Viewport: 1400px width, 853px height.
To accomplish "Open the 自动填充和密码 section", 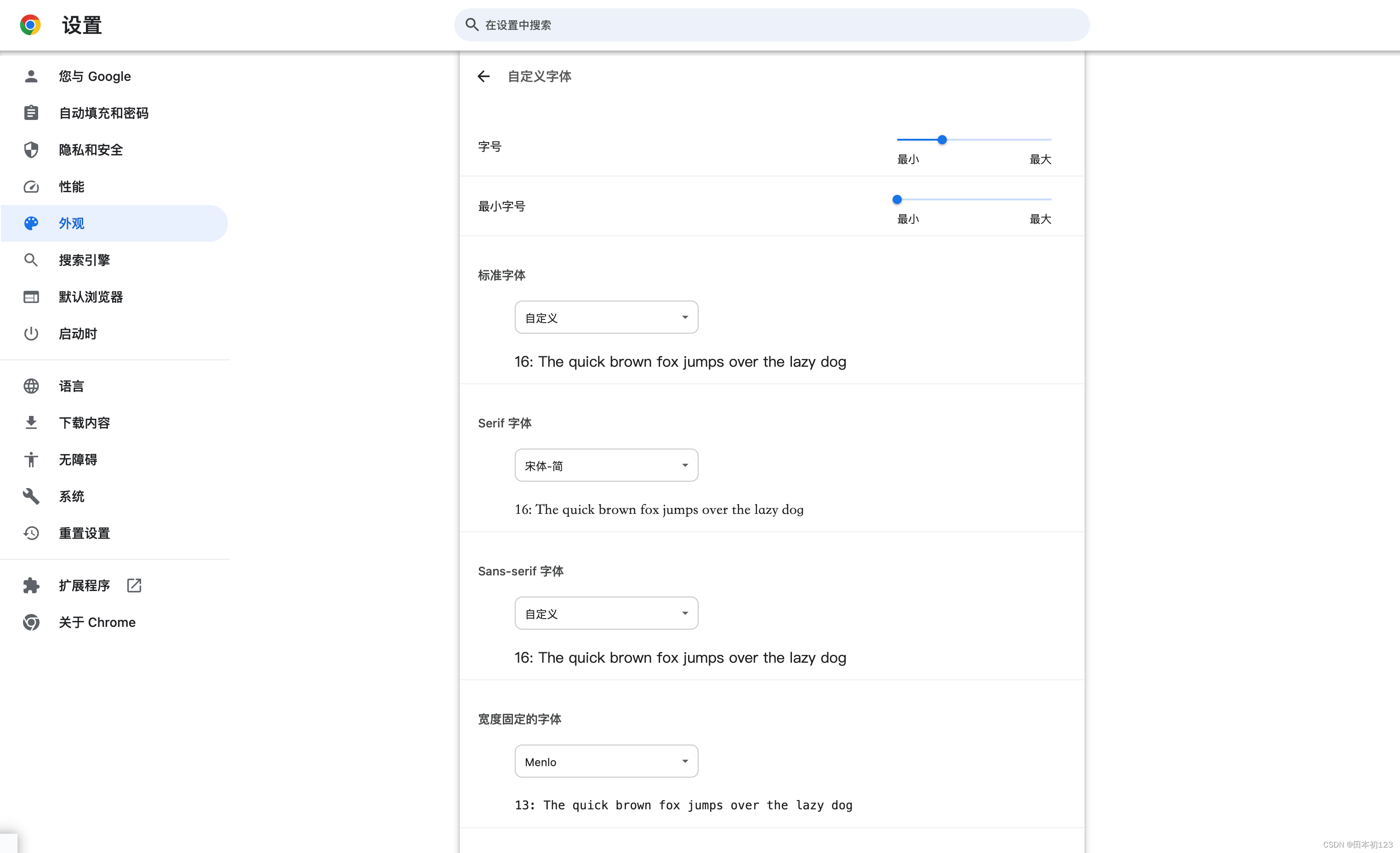I will [115, 113].
